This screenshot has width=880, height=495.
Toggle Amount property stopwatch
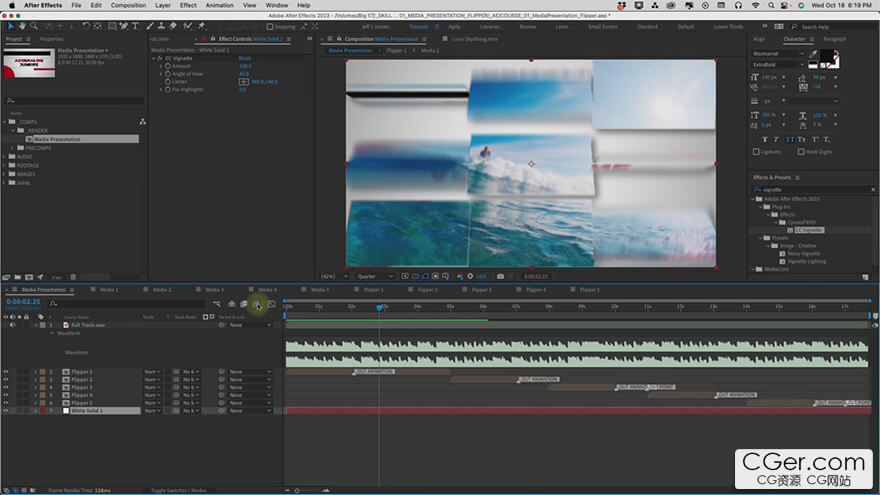pyautogui.click(x=168, y=66)
